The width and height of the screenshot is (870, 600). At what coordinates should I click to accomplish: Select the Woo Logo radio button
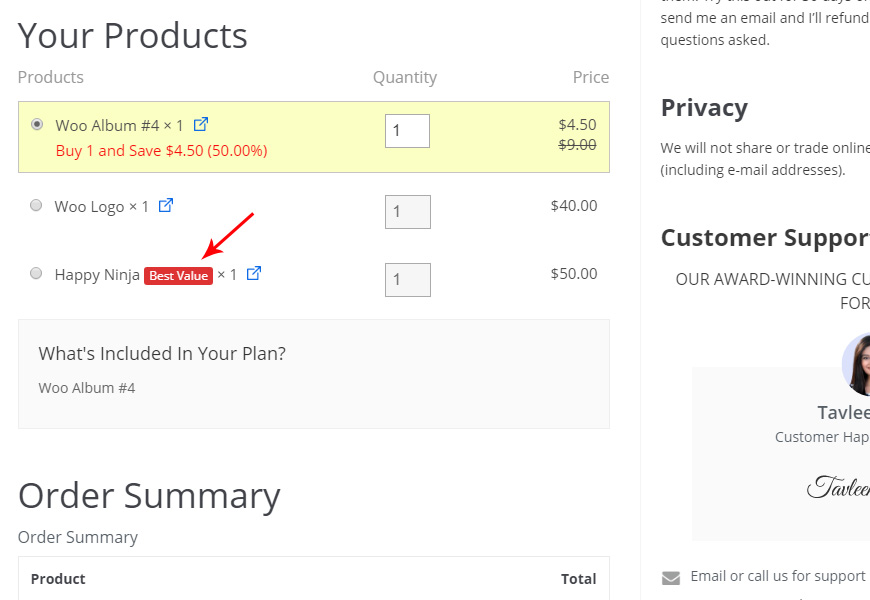36,205
